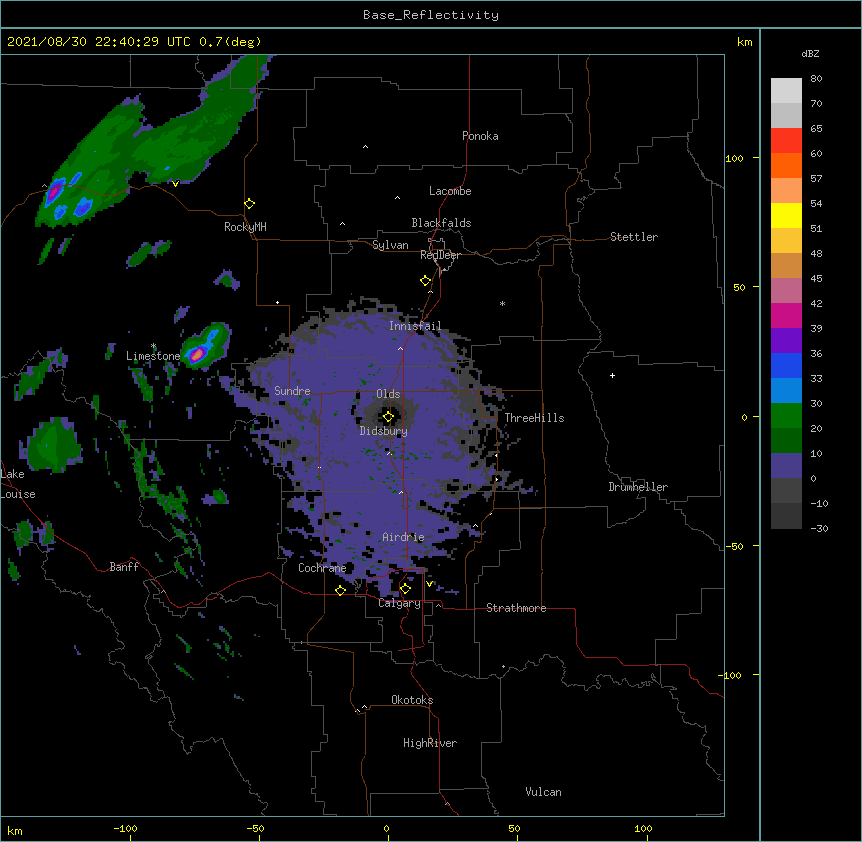The image size is (862, 842).
Task: Click the 50 tick on bottom axis
Action: click(514, 828)
